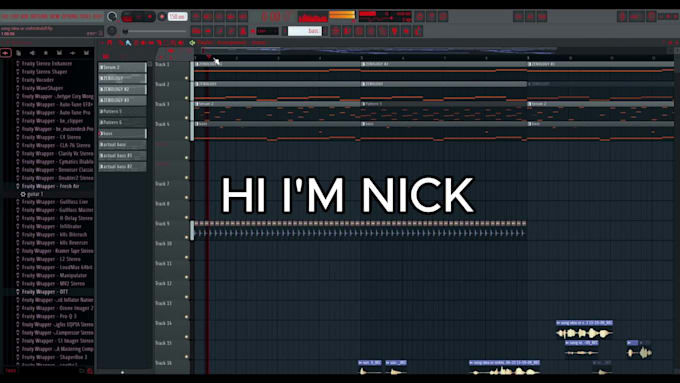This screenshot has height=383, width=680.
Task: Mute Track 3 using its dot
Action: (187, 118)
